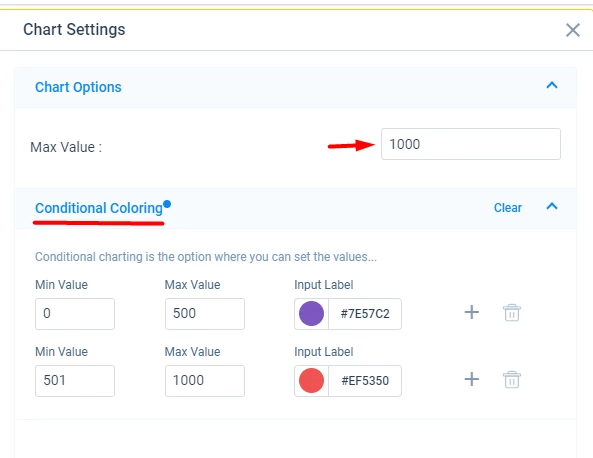Delete the red #EF5350 color rule
Screen dimensions: 593x458
(512, 379)
